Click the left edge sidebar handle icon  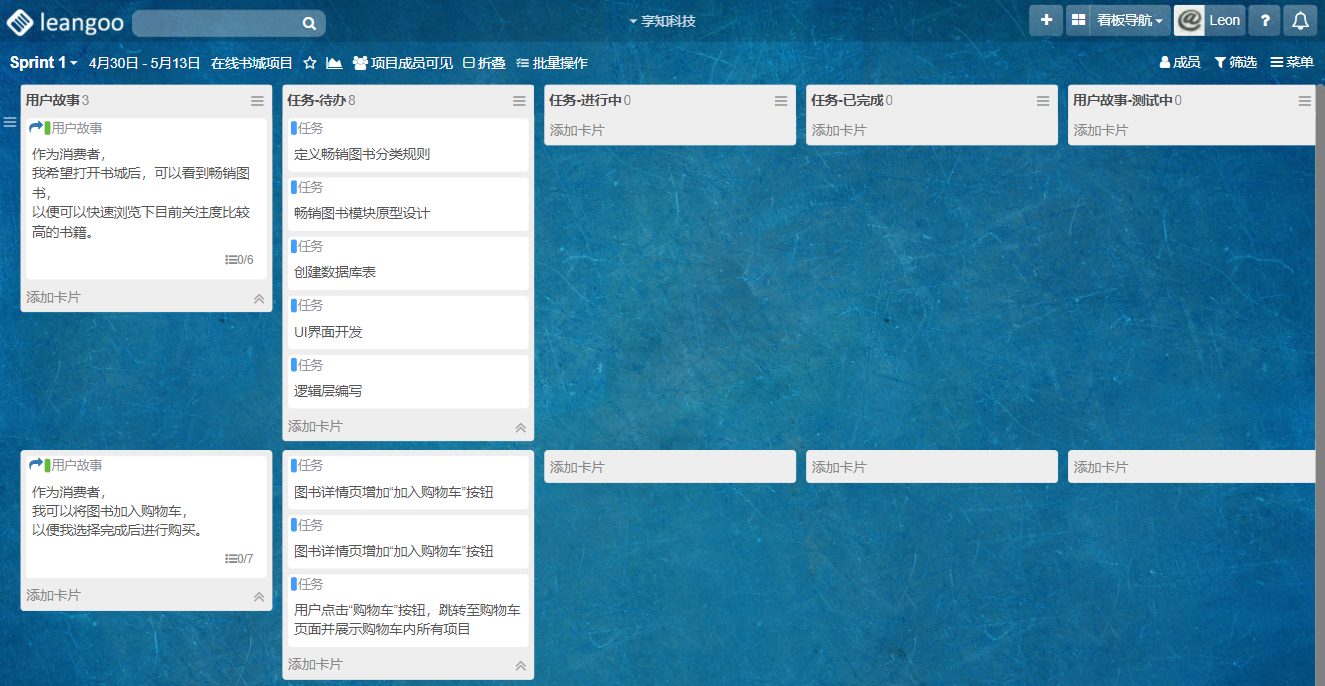click(x=10, y=122)
